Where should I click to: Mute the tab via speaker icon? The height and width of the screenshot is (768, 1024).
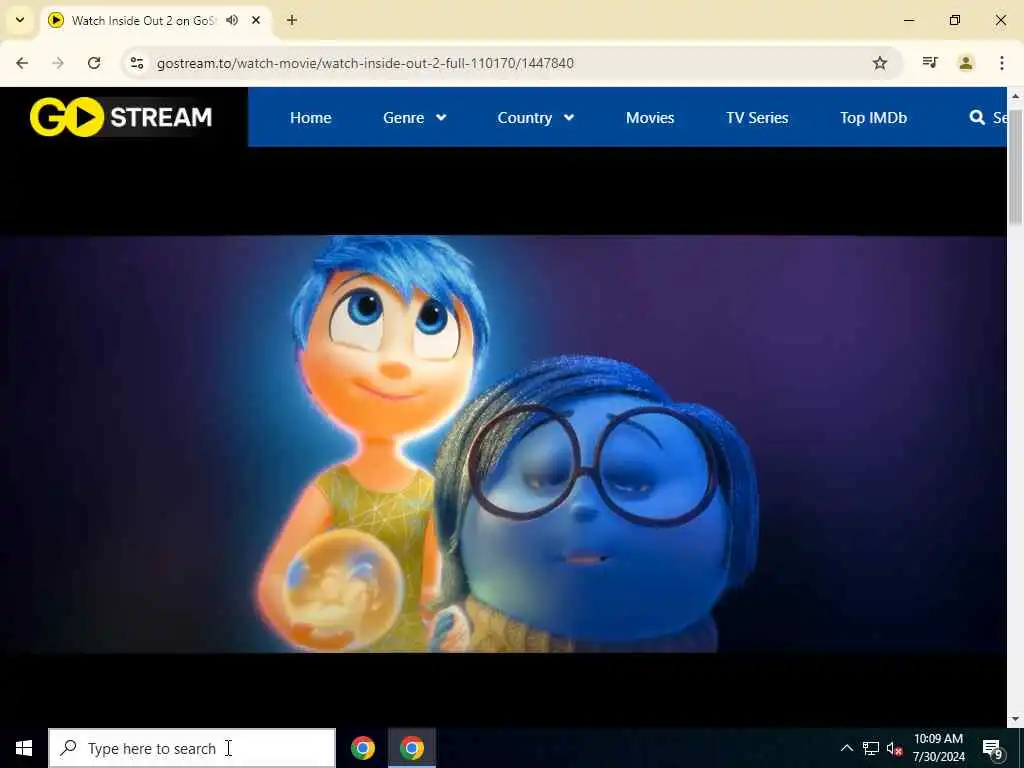232,20
